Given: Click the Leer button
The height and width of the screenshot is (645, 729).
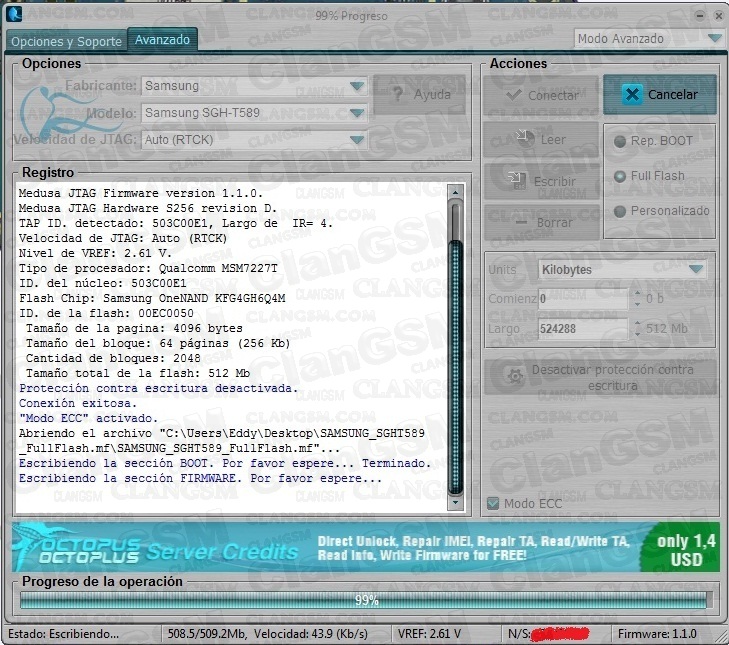Looking at the screenshot, I should pyautogui.click(x=541, y=140).
